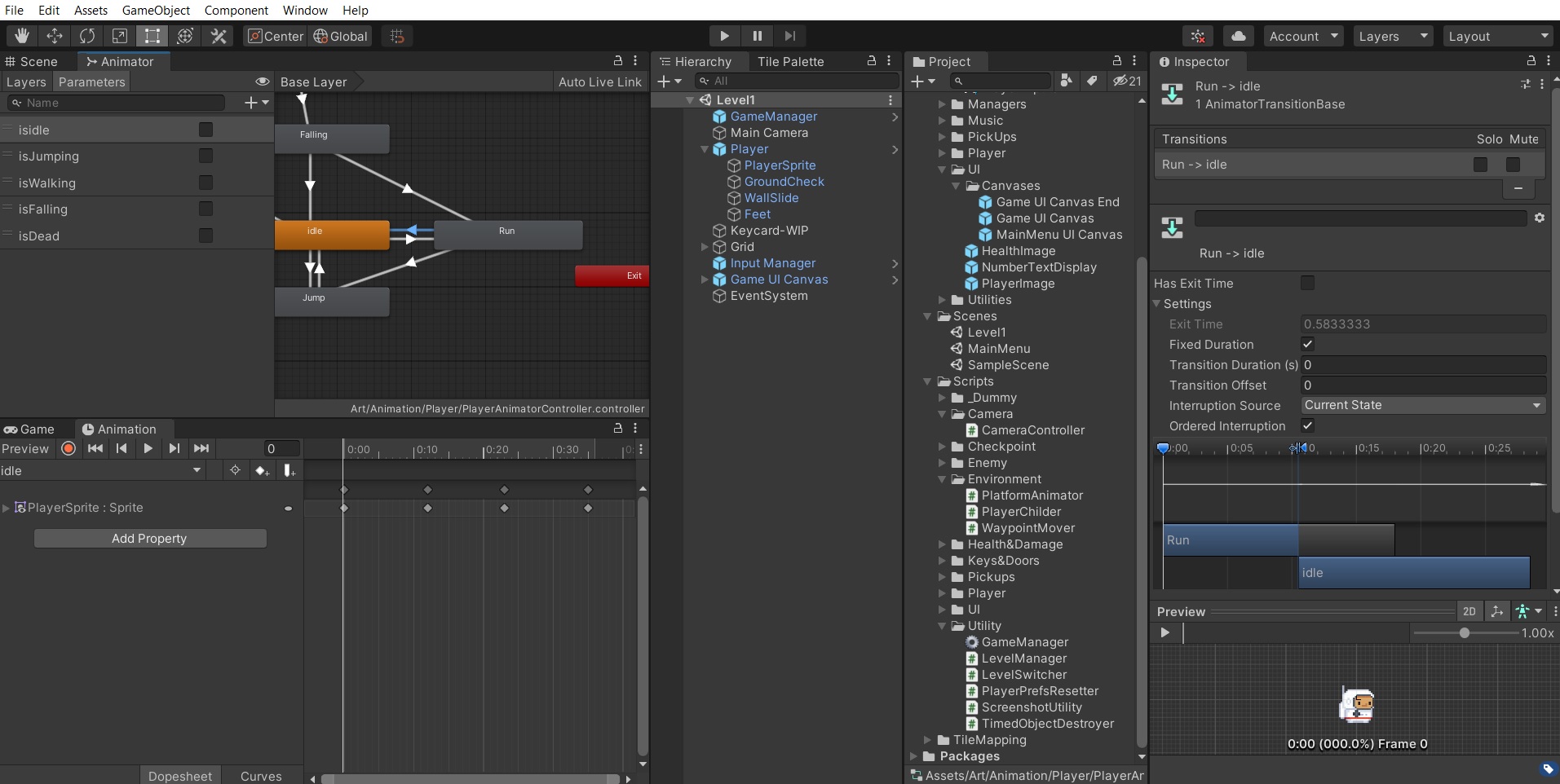Open Interruption Source dropdown
This screenshot has height=784, width=1560.
[x=1423, y=405]
